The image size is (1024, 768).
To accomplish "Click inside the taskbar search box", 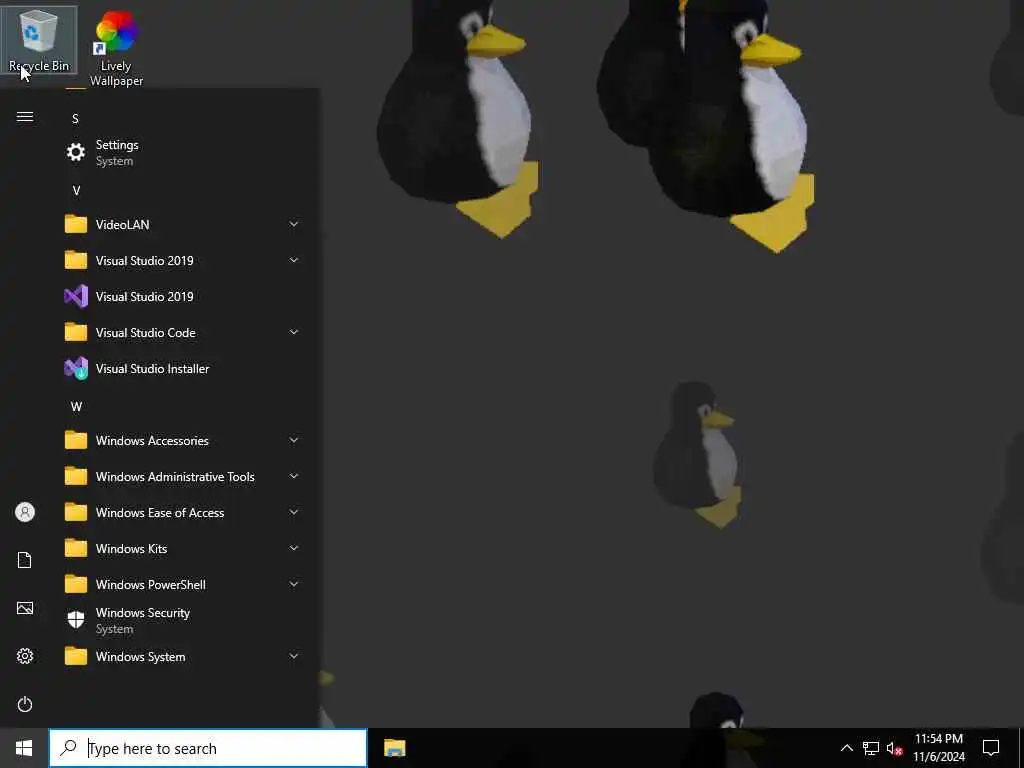I will 208,748.
